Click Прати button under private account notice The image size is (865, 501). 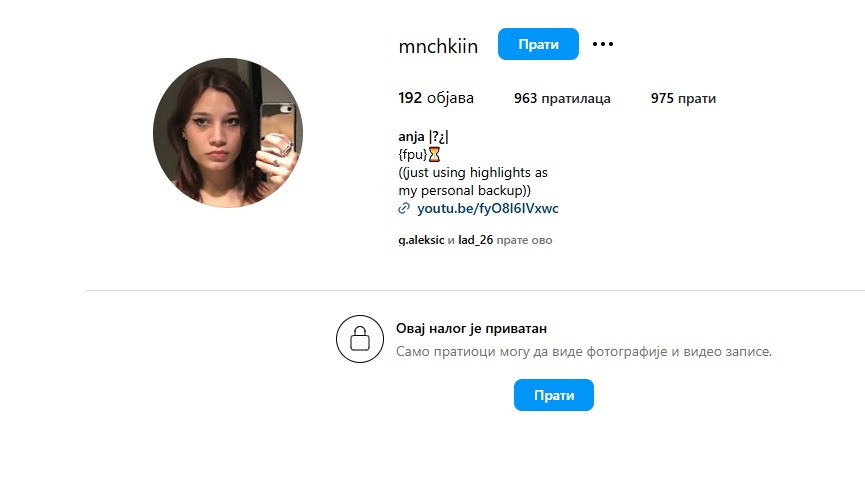tap(553, 395)
